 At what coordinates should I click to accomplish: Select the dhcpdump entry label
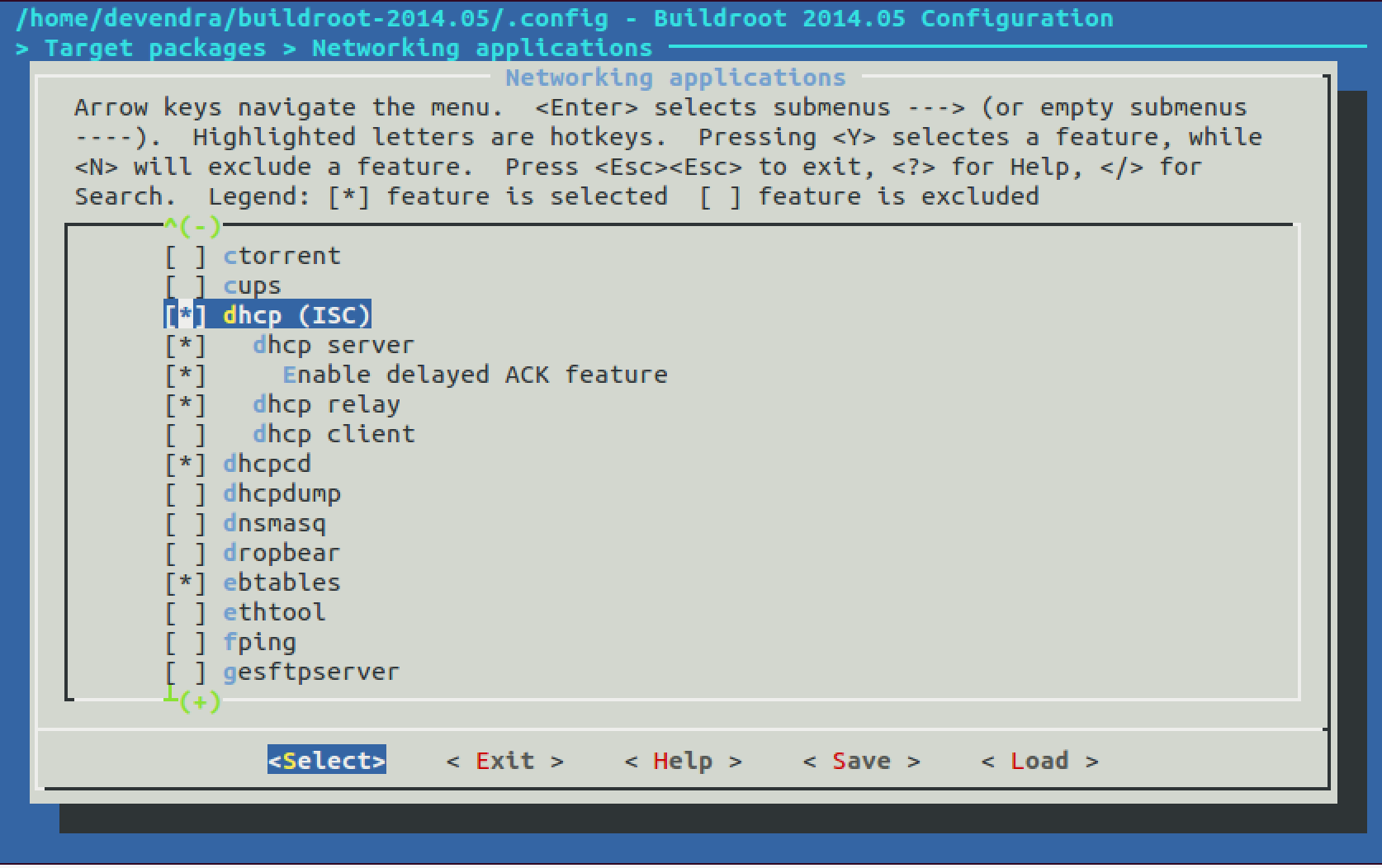(282, 494)
